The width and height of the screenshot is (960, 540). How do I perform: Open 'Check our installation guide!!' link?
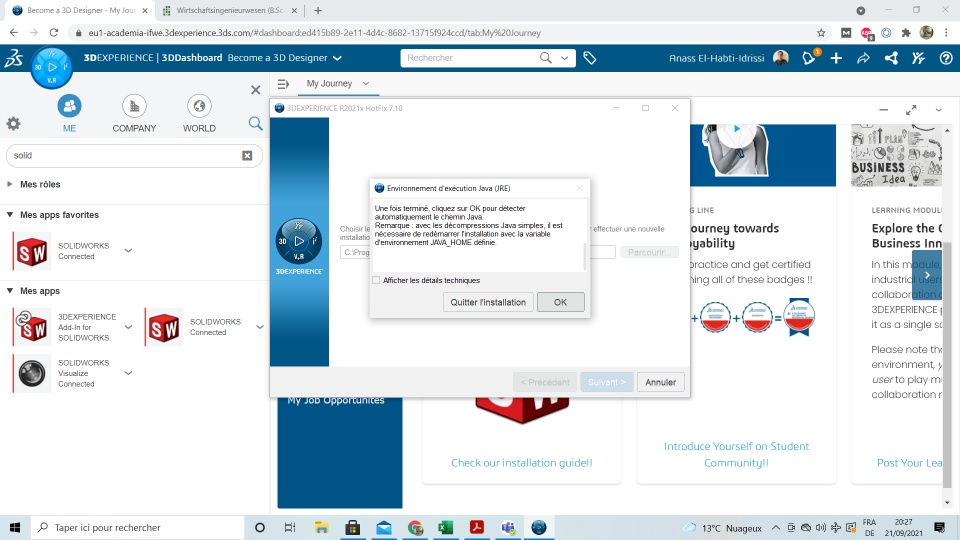point(522,463)
